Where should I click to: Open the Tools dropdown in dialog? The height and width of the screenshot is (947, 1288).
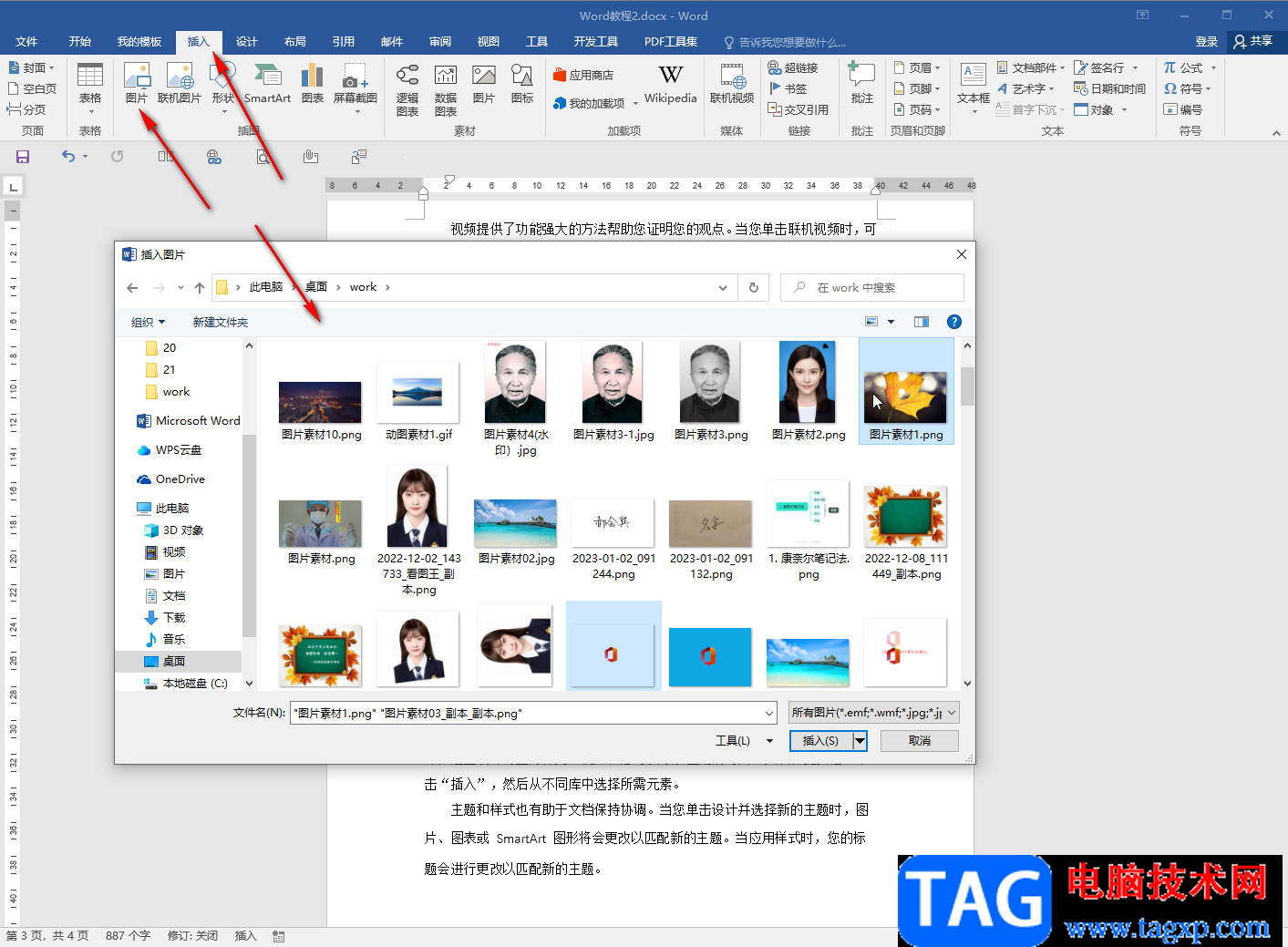[x=745, y=741]
